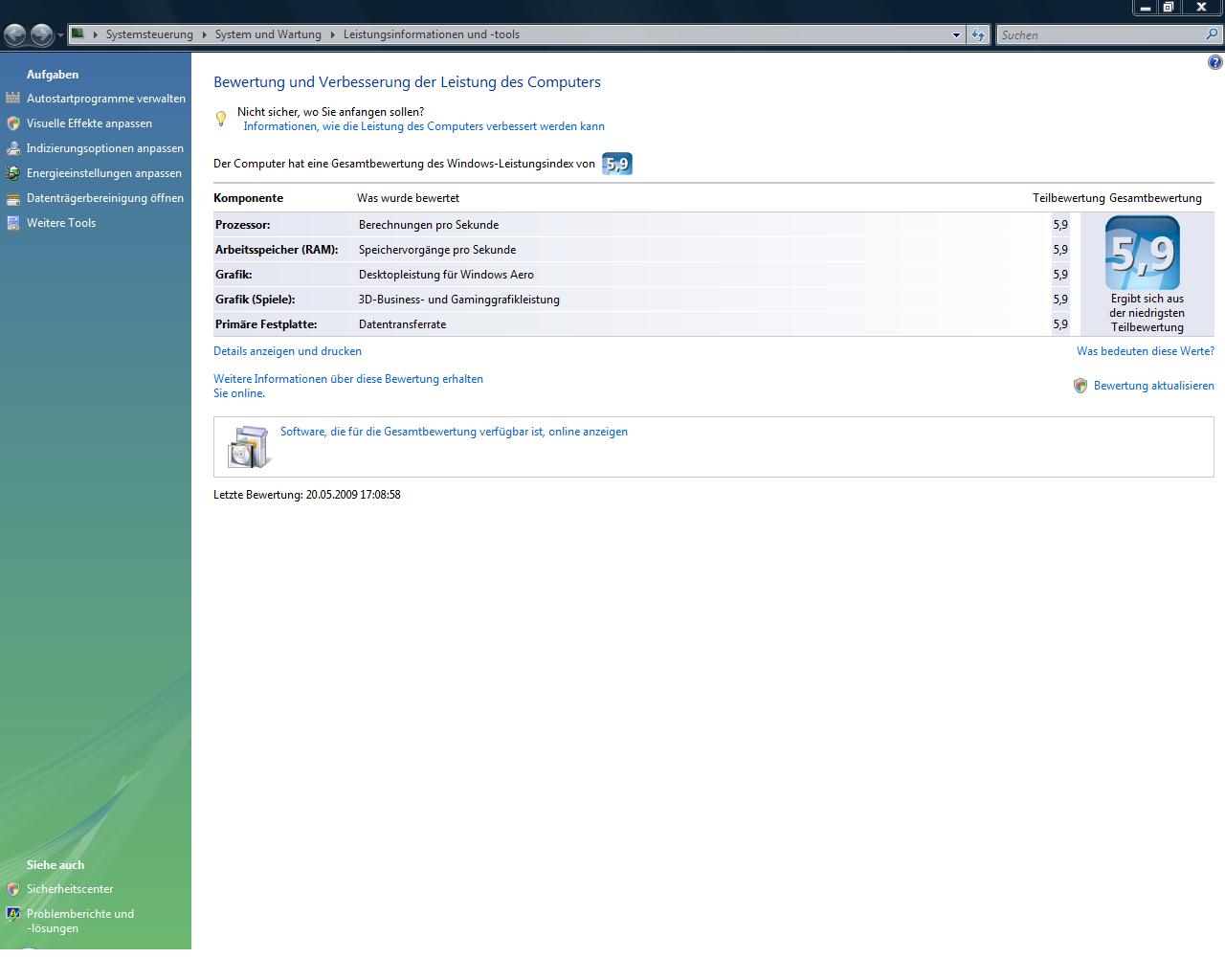This screenshot has height=980, width=1225.
Task: Open Sicherheitscenter under Siehe auch
Action: (x=70, y=889)
